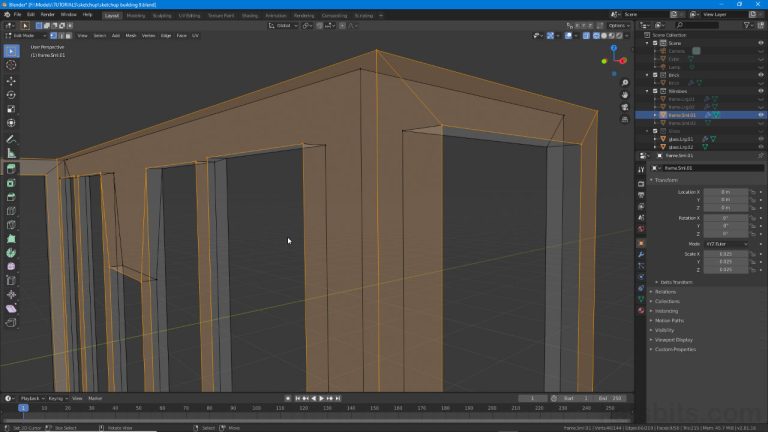Expand the Relations panel
The height and width of the screenshot is (432, 768).
pos(663,292)
